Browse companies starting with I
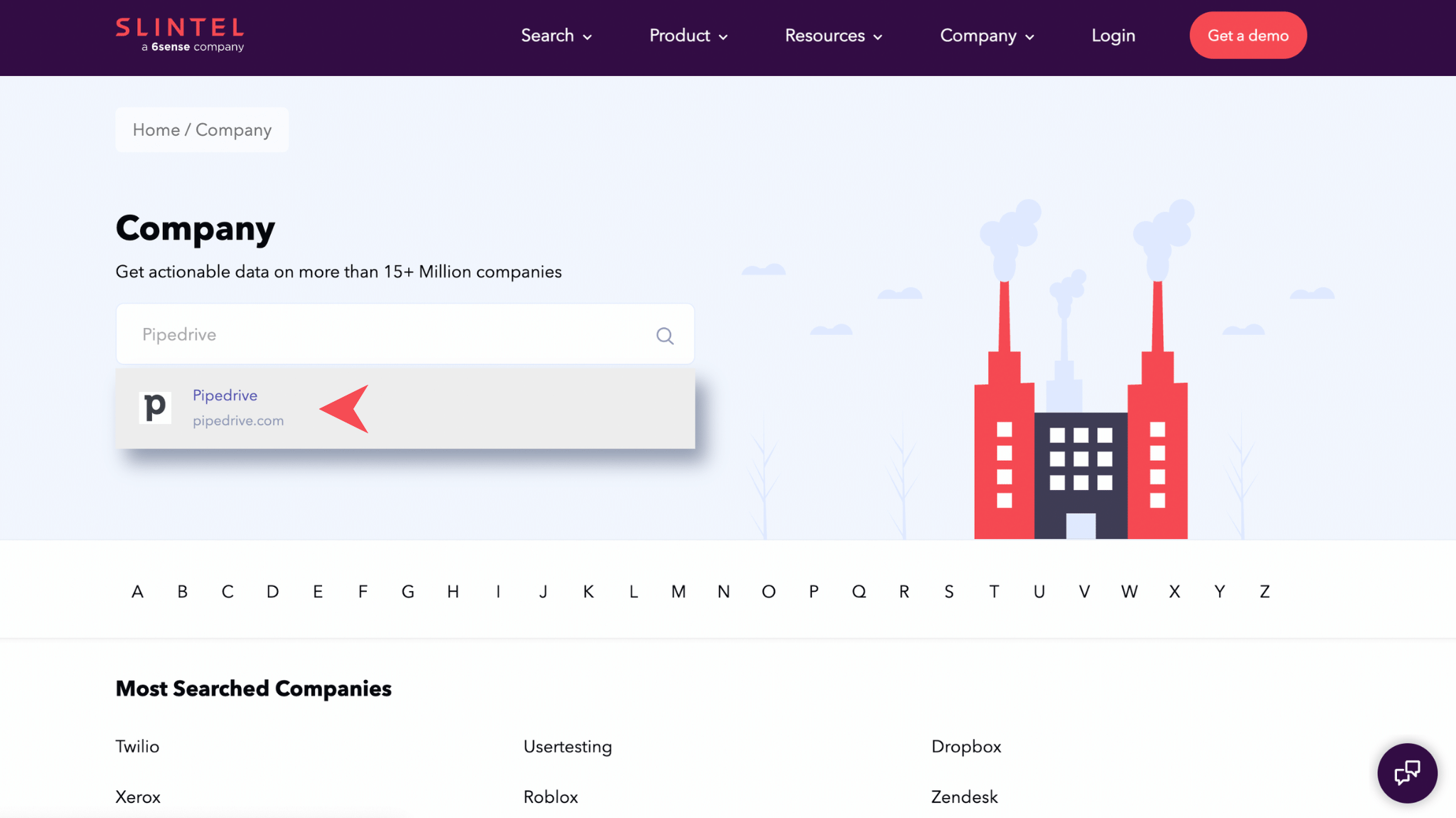The image size is (1456, 818). click(498, 592)
